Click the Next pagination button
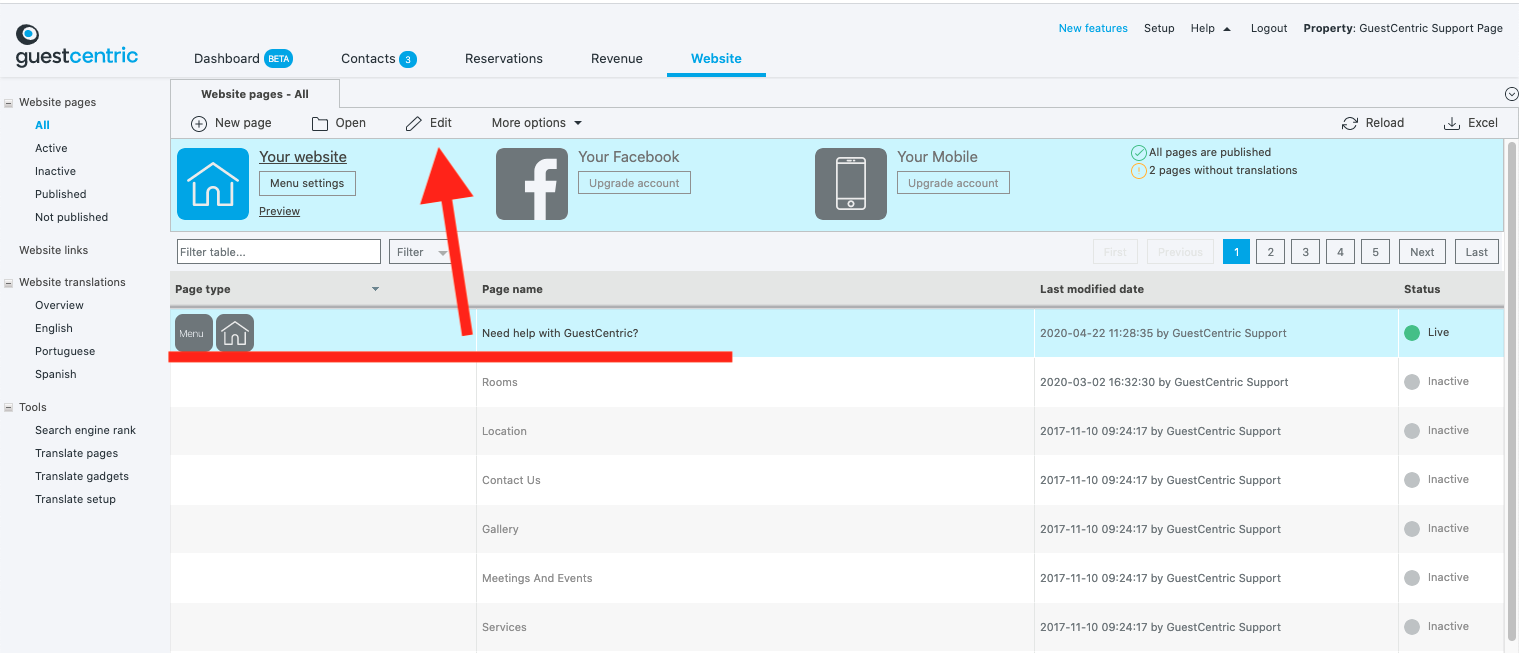The image size is (1519, 653). [x=1422, y=252]
